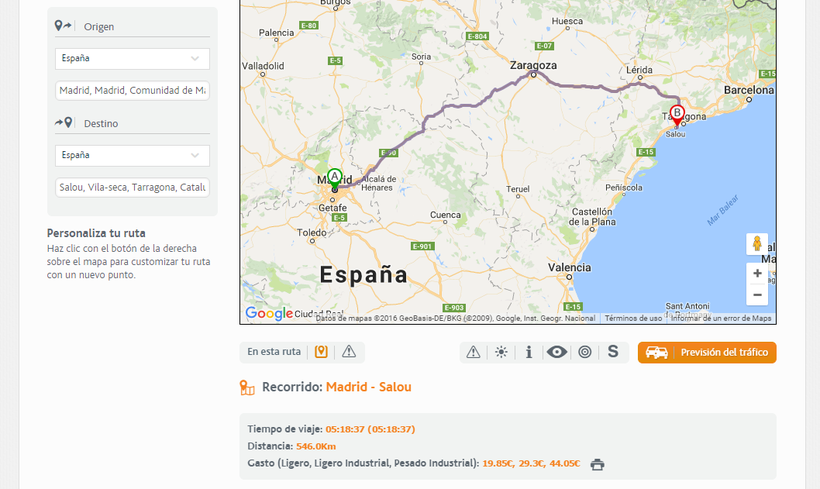Image resolution: width=820 pixels, height=489 pixels.
Task: Zoom out the map with minus button
Action: [757, 295]
